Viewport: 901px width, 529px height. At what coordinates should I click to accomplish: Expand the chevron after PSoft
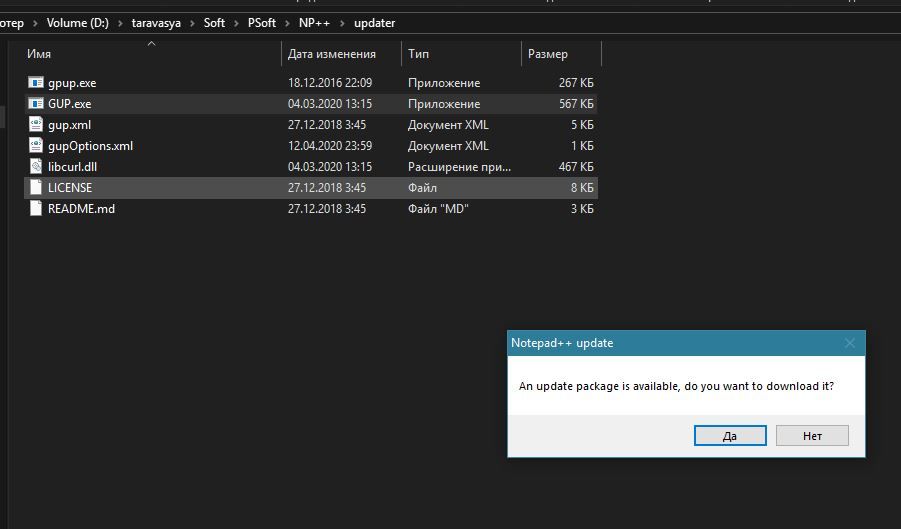287,23
